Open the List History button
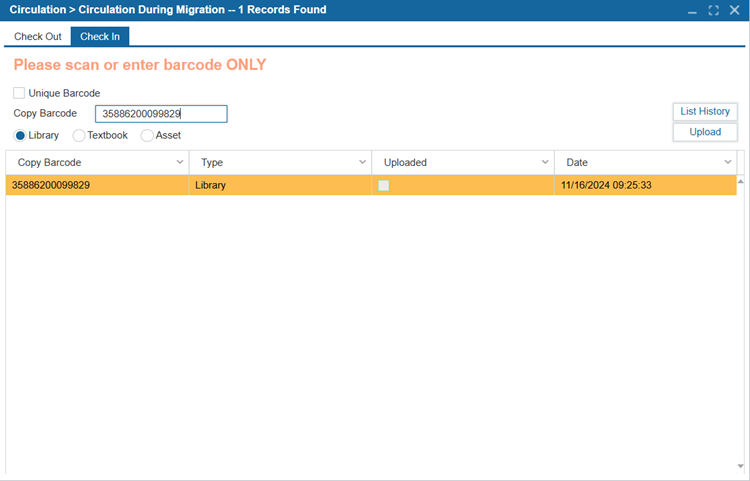Screen dimensions: 750x481 point(705,111)
